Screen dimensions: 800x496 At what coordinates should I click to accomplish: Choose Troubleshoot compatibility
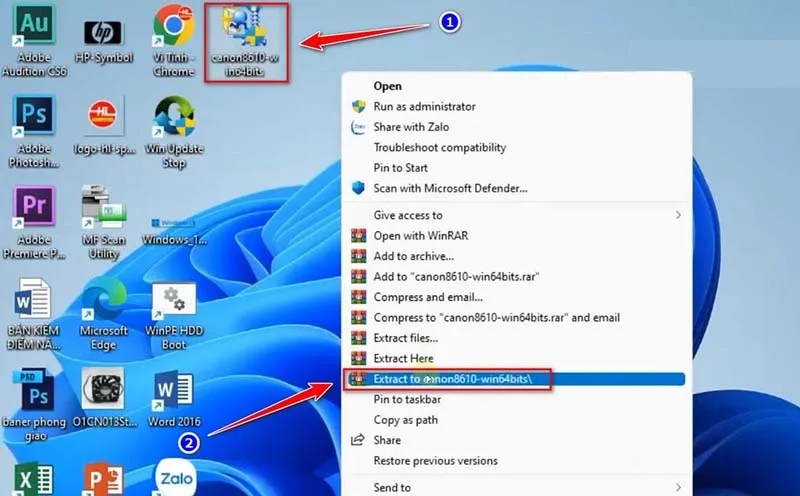(x=517, y=147)
